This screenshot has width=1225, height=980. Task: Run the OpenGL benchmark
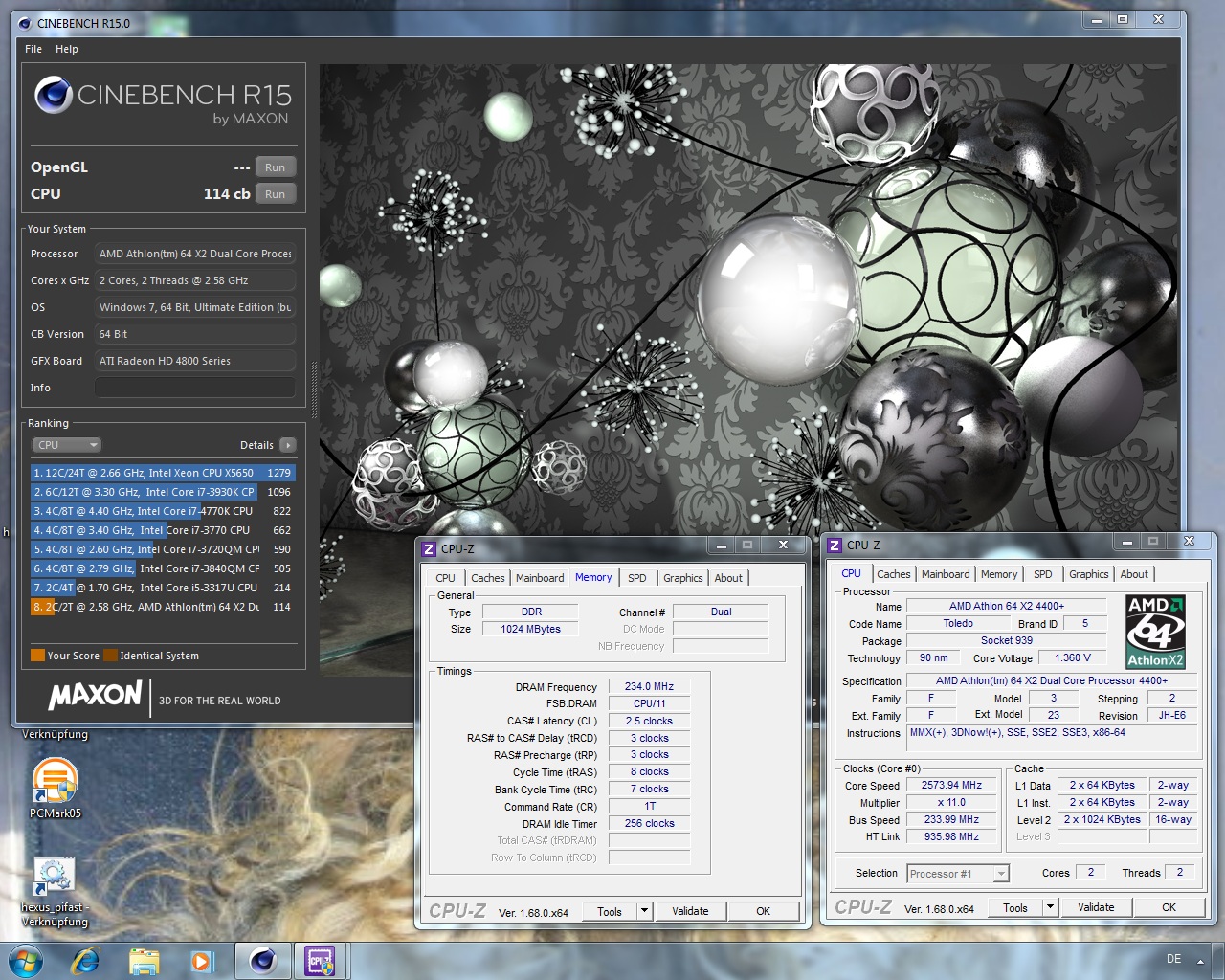[276, 167]
